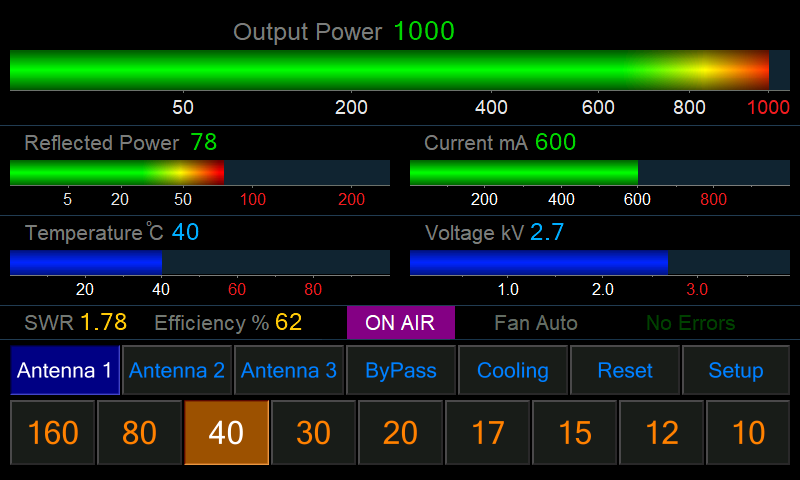Select the 10 meter band
This screenshot has height=480, width=800.
point(749,433)
